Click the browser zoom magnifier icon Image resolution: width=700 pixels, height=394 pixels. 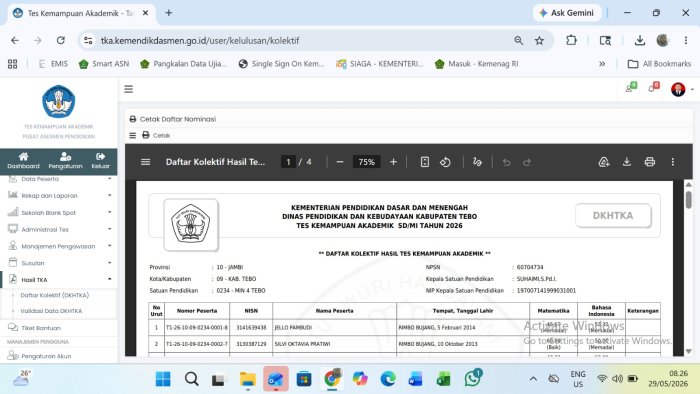point(518,41)
